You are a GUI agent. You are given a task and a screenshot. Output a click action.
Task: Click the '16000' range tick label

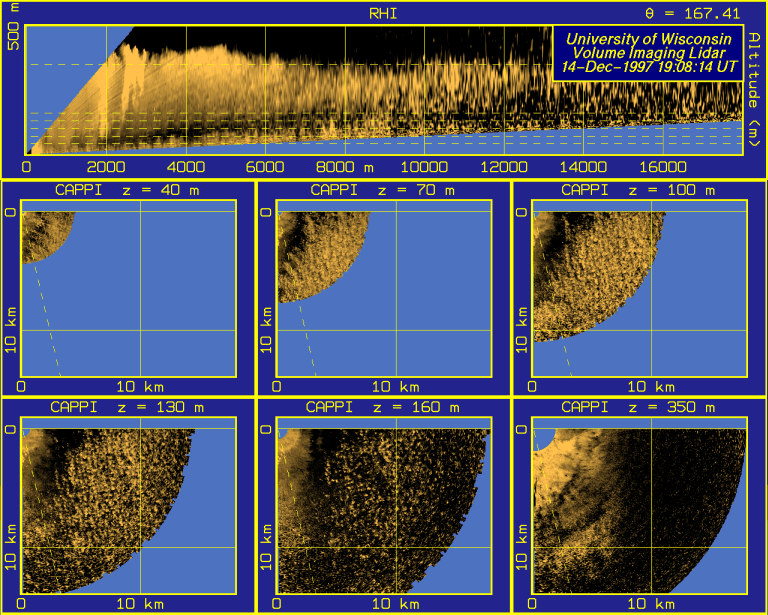tap(663, 167)
